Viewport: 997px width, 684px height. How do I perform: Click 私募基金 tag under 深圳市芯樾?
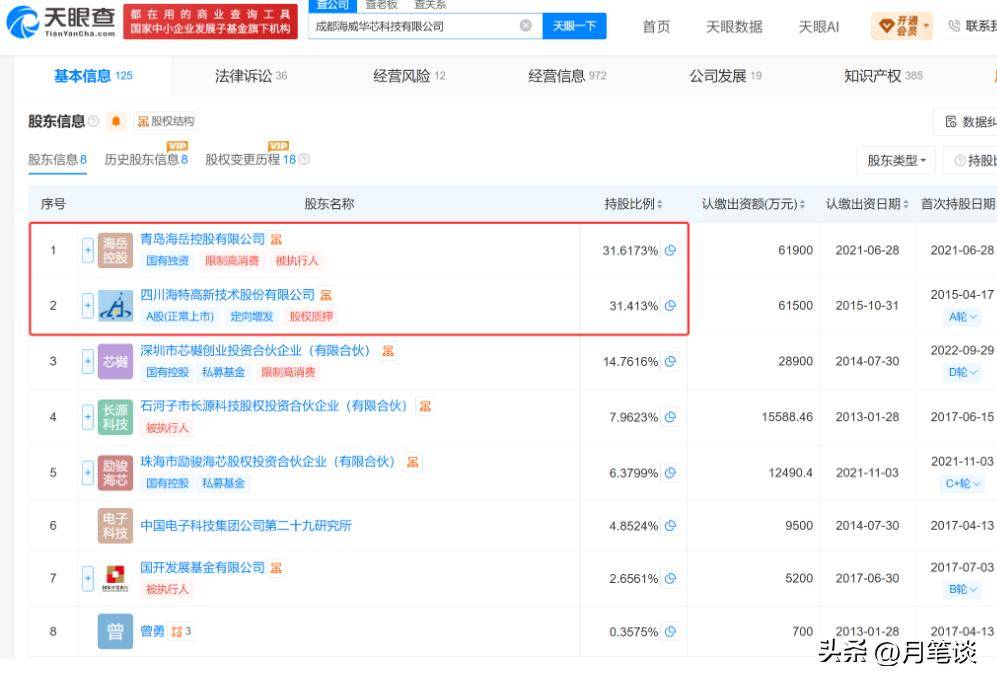(223, 372)
